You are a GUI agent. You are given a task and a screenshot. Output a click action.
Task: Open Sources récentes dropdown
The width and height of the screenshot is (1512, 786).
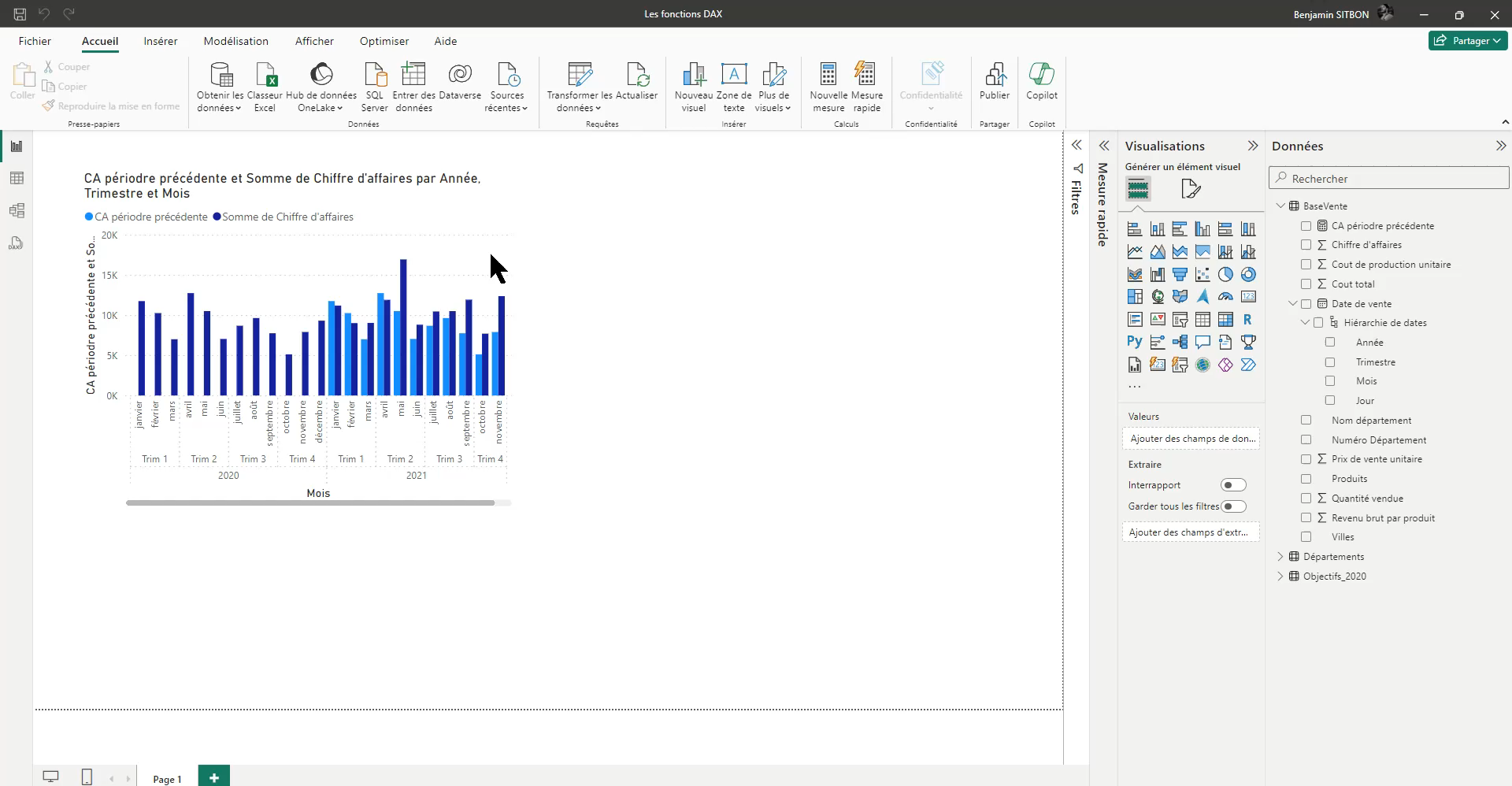[506, 102]
